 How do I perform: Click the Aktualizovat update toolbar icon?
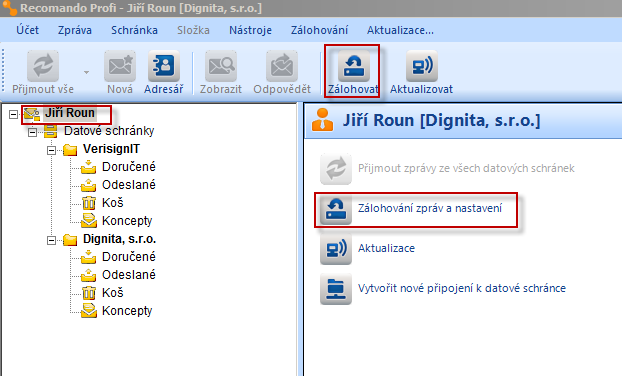coord(422,66)
